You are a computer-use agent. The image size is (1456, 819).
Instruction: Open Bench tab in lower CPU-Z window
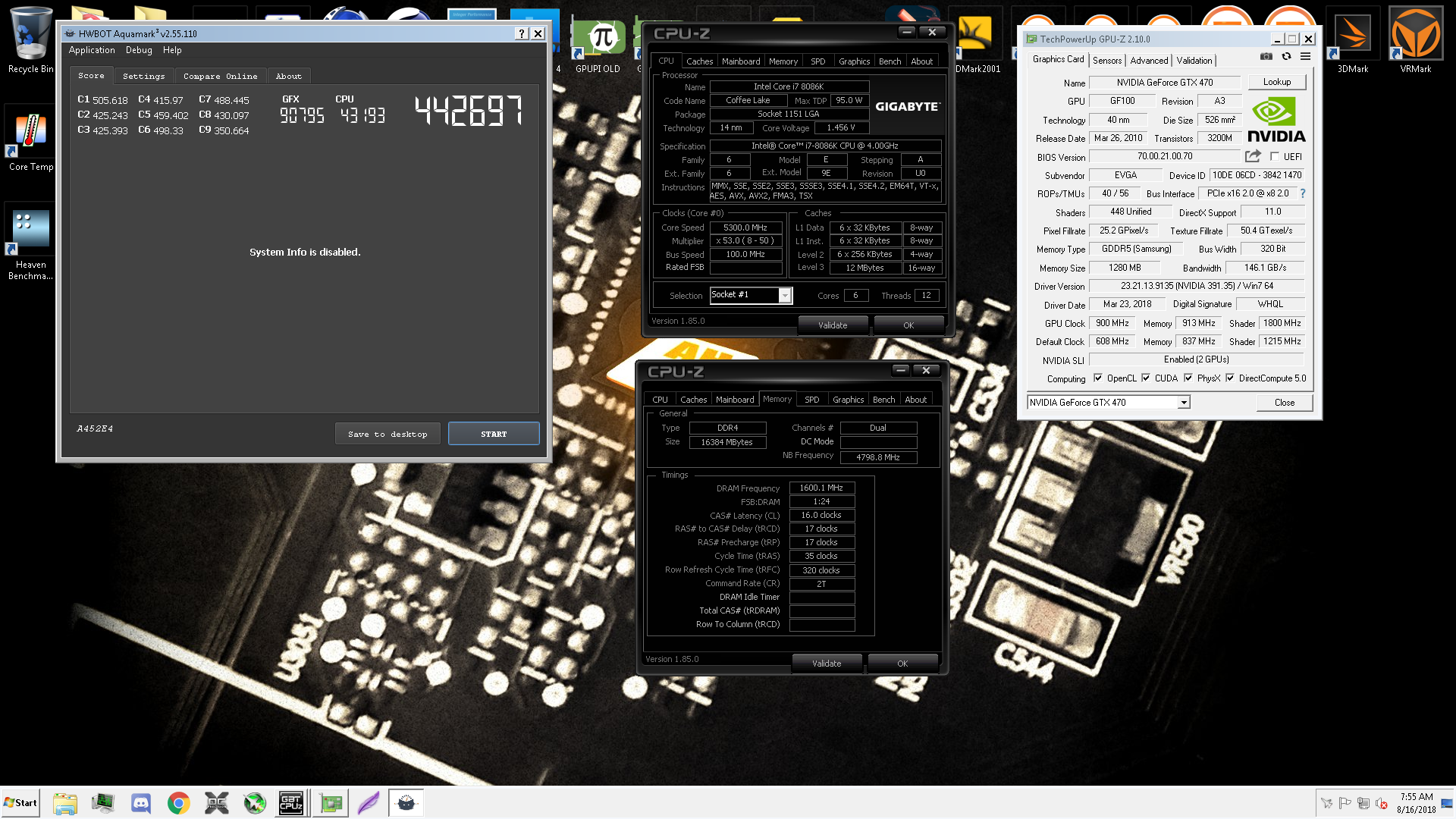tap(883, 400)
